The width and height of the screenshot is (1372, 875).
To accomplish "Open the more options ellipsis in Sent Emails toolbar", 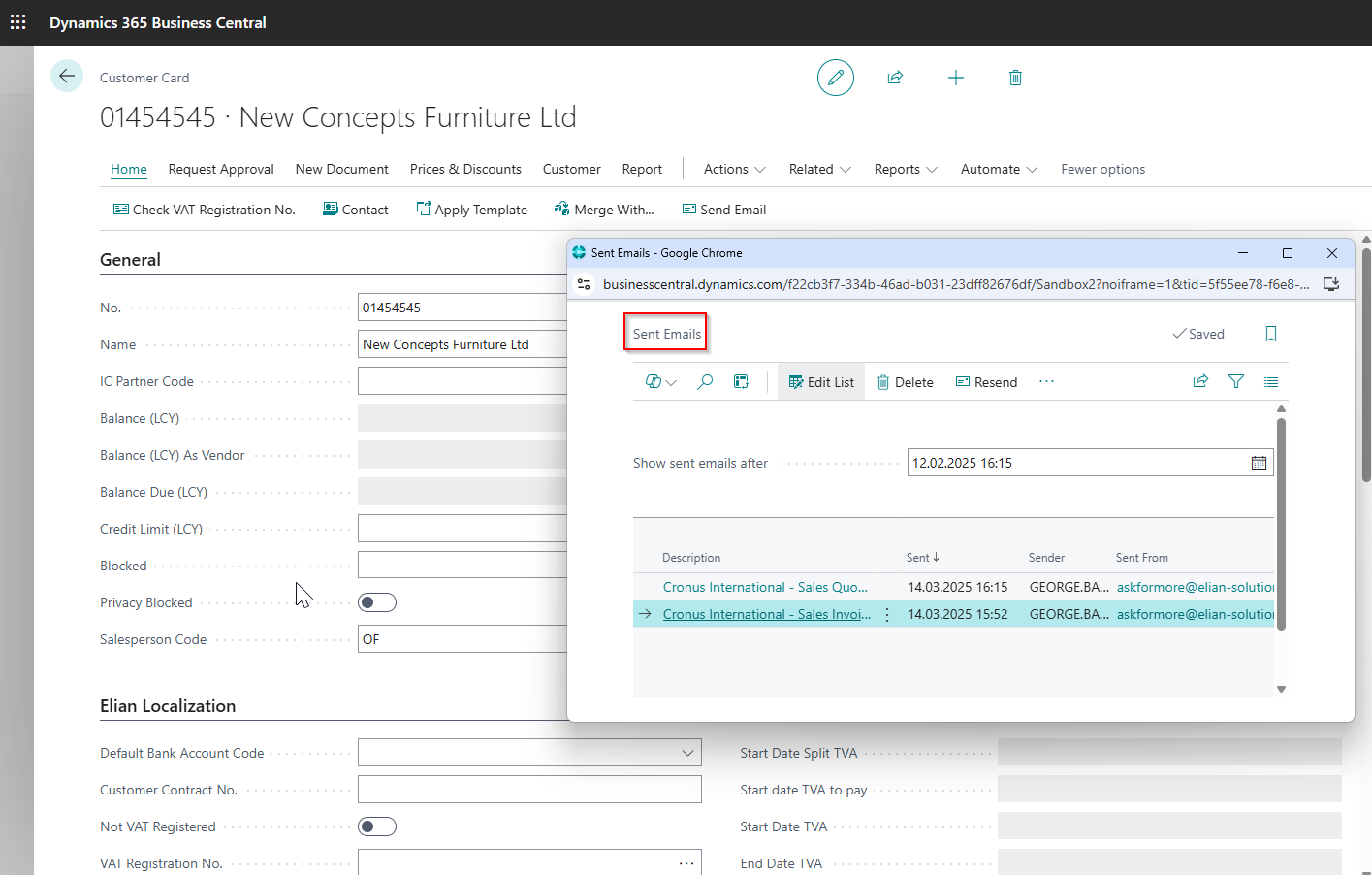I will pyautogui.click(x=1046, y=381).
